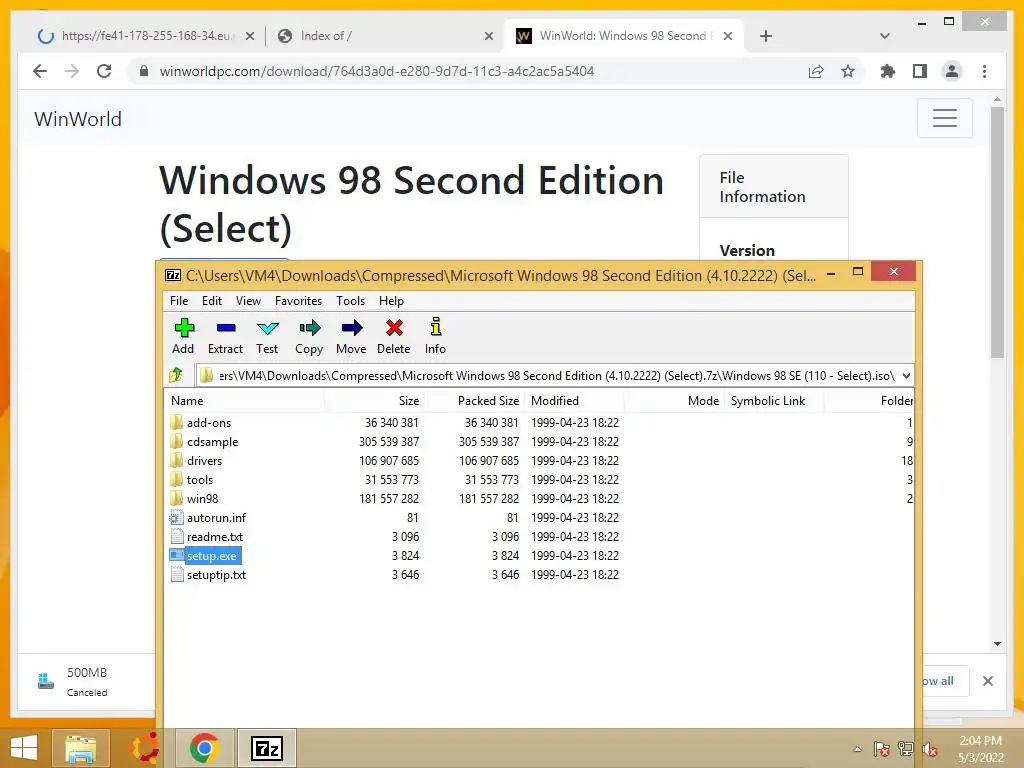Open Chrome tab search dropdown
This screenshot has width=1024, height=768.
[885, 36]
